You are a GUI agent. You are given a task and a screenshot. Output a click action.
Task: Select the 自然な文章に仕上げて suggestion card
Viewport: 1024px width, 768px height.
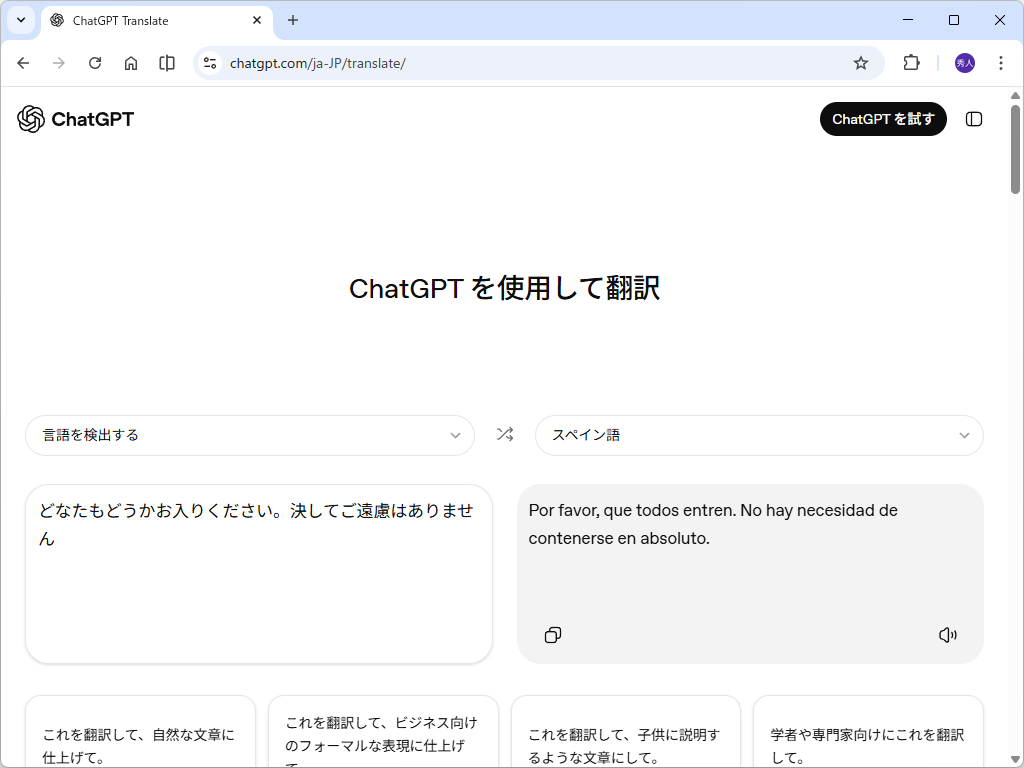coord(139,733)
